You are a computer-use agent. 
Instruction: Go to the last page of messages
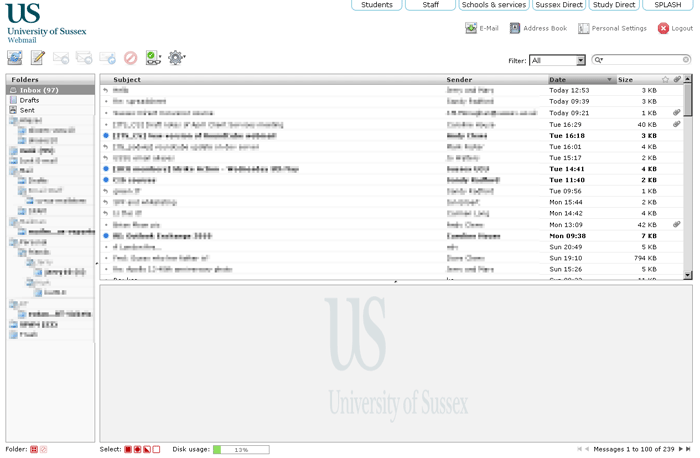click(688, 449)
